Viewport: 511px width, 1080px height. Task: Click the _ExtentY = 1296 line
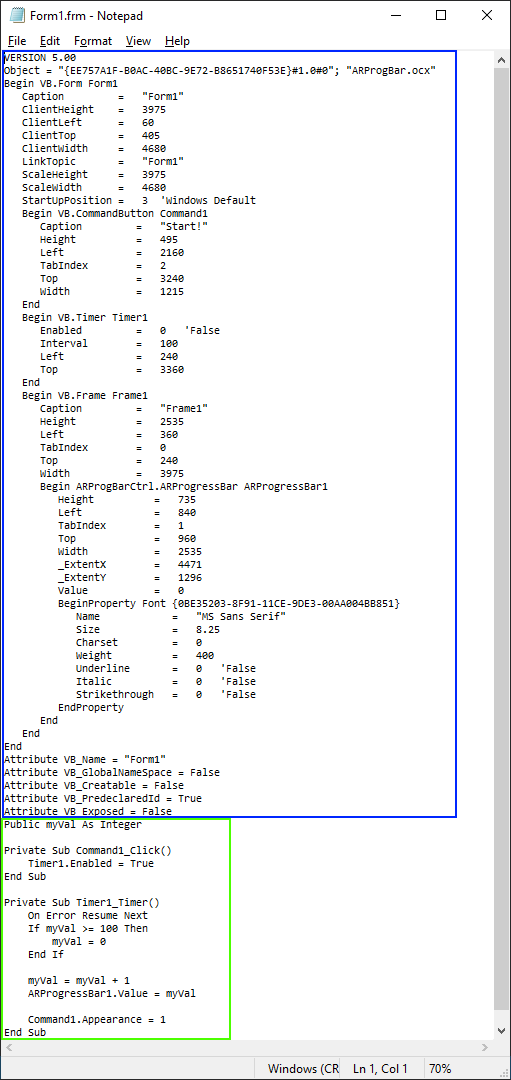pyautogui.click(x=130, y=578)
